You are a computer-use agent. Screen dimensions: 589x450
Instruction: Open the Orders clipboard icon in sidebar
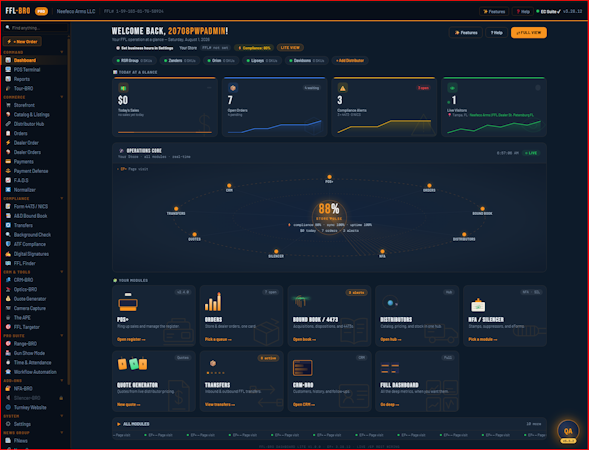(8, 133)
